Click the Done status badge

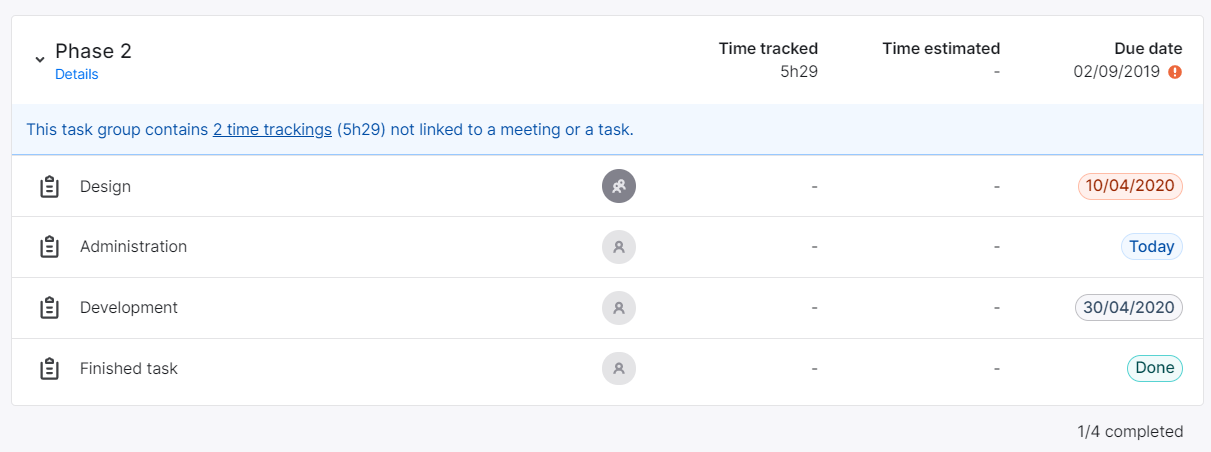tap(1155, 368)
